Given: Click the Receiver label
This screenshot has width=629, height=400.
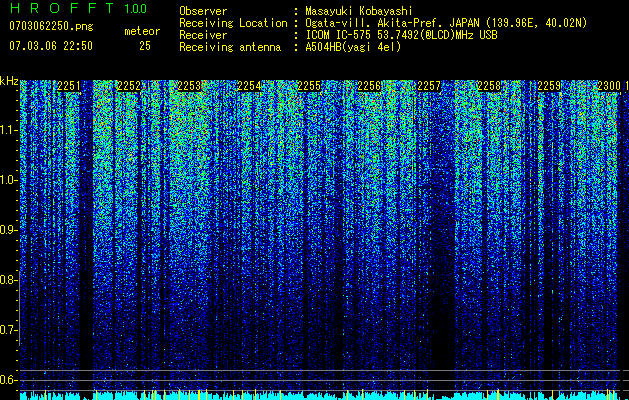Looking at the screenshot, I should [x=203, y=35].
